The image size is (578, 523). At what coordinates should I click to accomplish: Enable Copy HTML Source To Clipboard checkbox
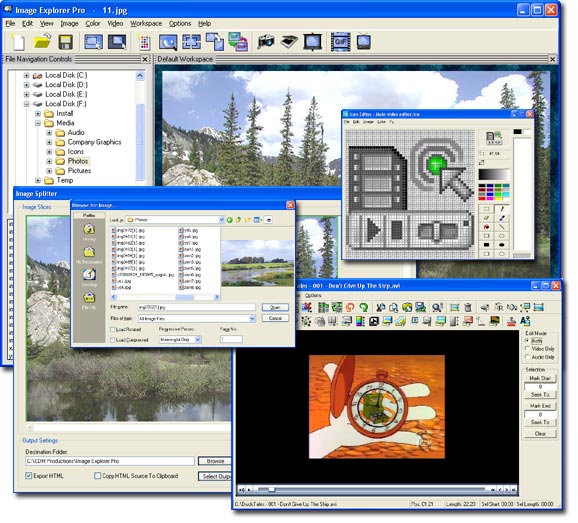click(x=98, y=475)
